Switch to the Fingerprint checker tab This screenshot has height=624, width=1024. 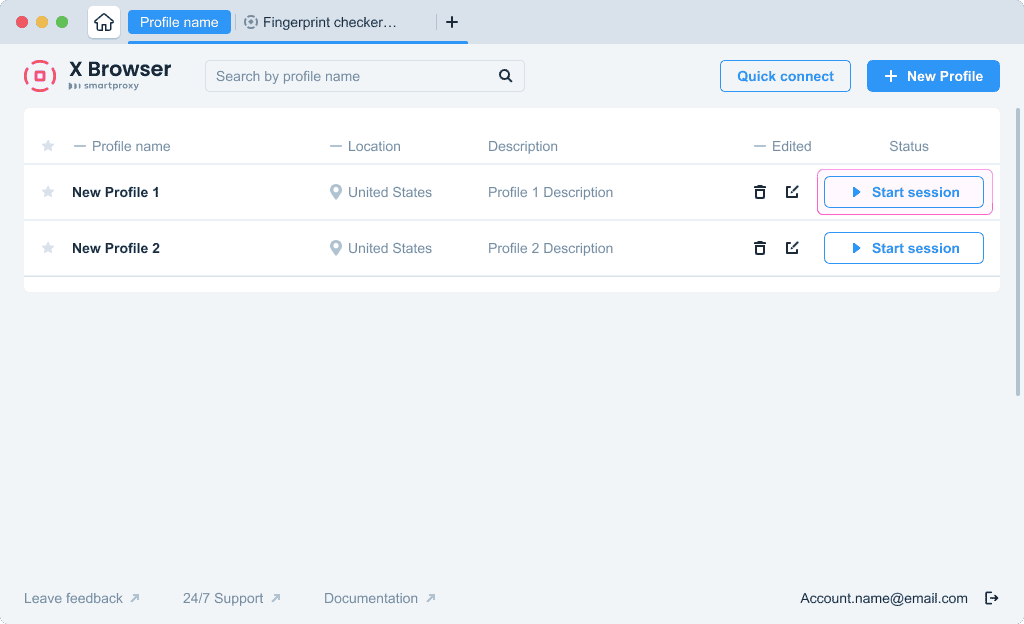[x=320, y=22]
